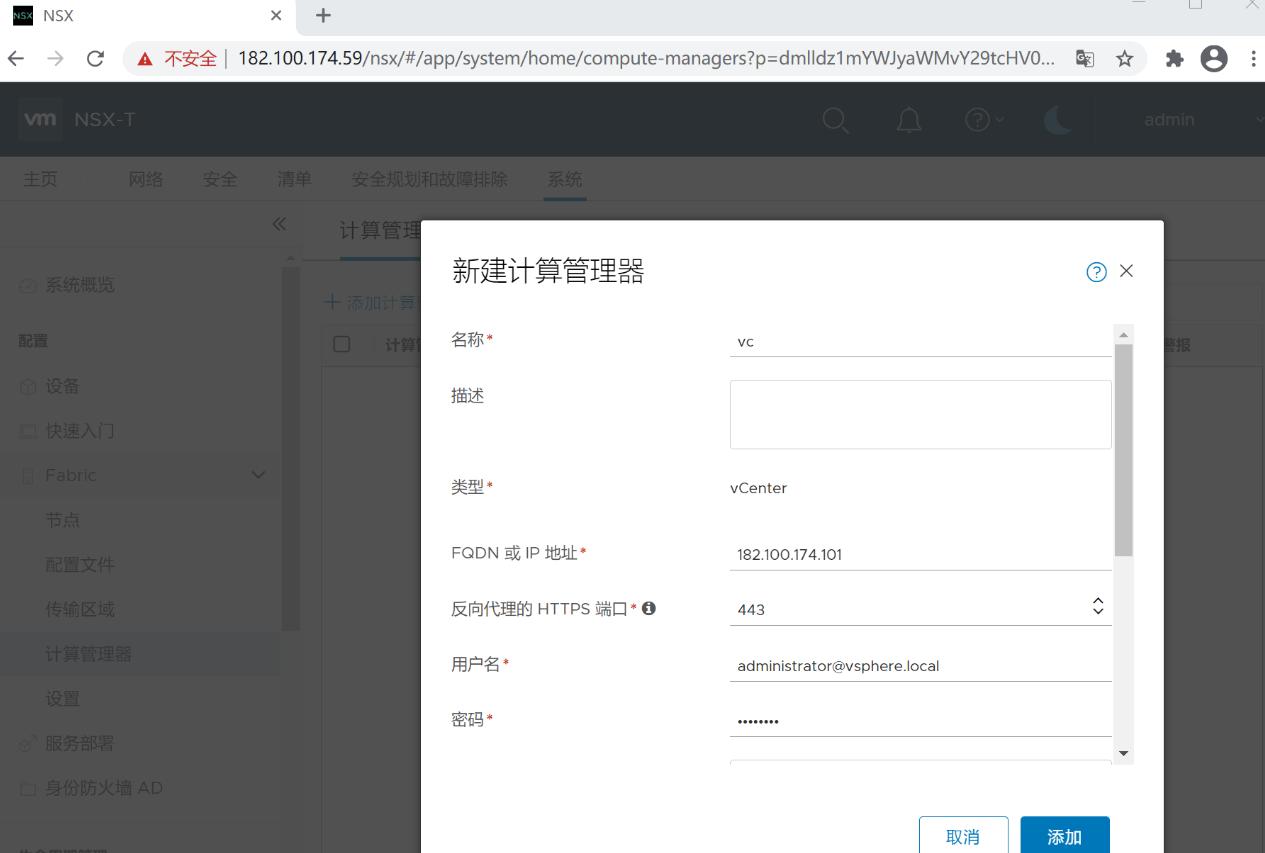Viewport: 1265px width, 853px height.
Task: Open the search magnifier in NSX-T header
Action: coord(836,120)
